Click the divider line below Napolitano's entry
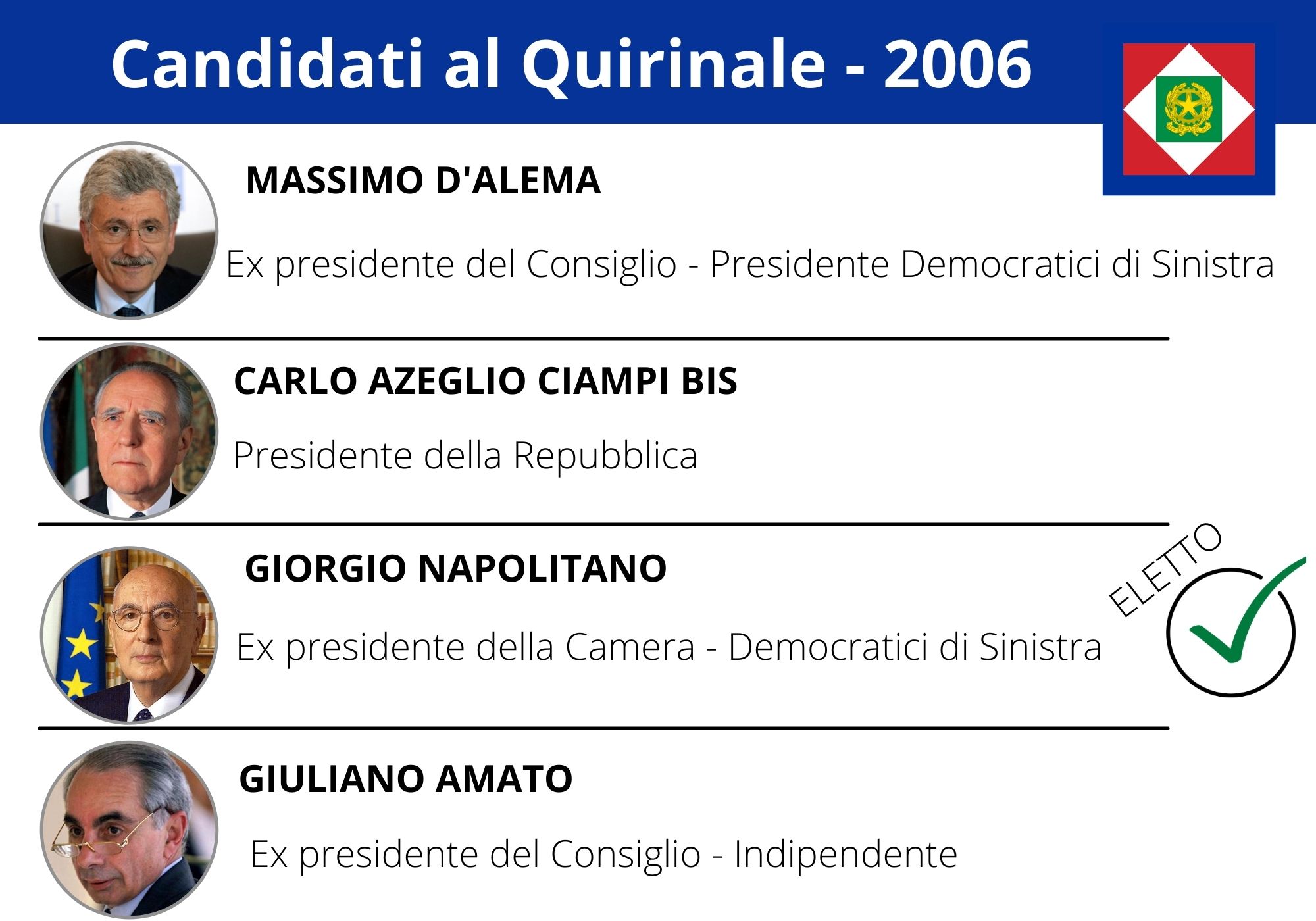Image resolution: width=1316 pixels, height=921 pixels. coord(603,728)
